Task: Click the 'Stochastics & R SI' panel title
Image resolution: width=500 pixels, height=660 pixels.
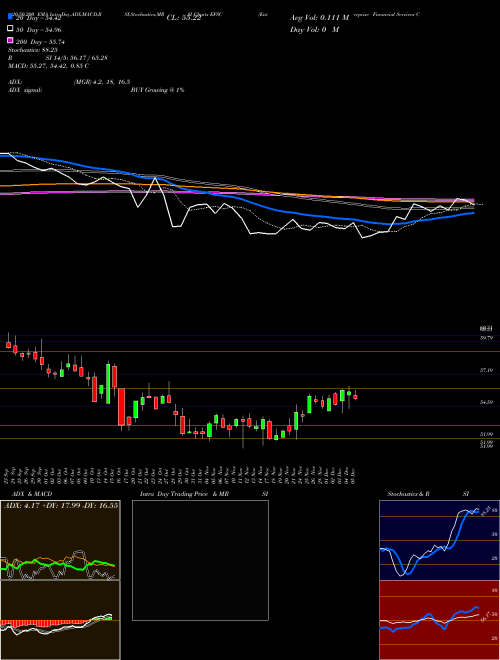Action: pyautogui.click(x=428, y=494)
